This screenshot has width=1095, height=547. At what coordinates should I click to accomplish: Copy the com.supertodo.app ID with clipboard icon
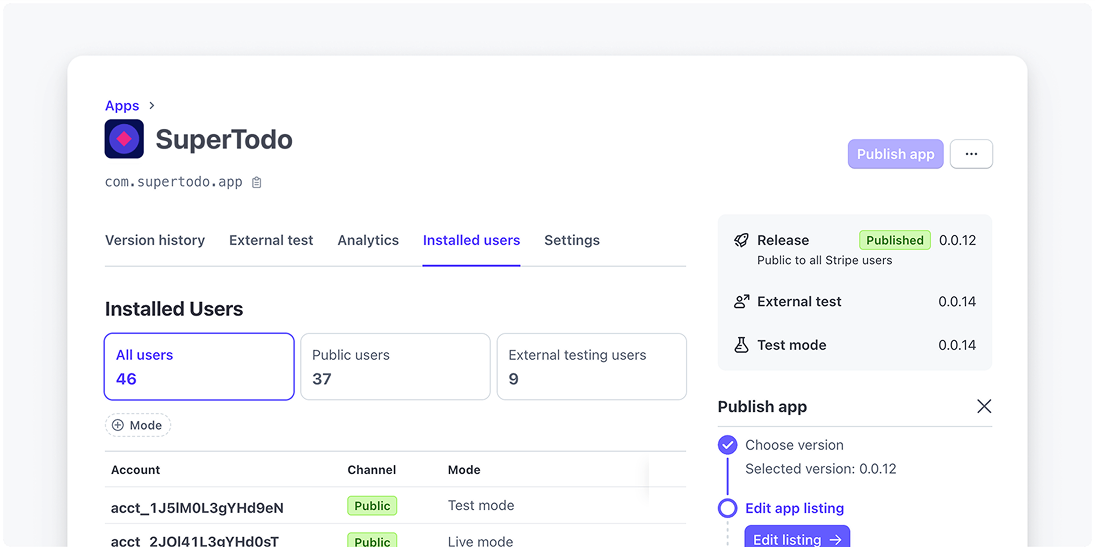tap(257, 182)
